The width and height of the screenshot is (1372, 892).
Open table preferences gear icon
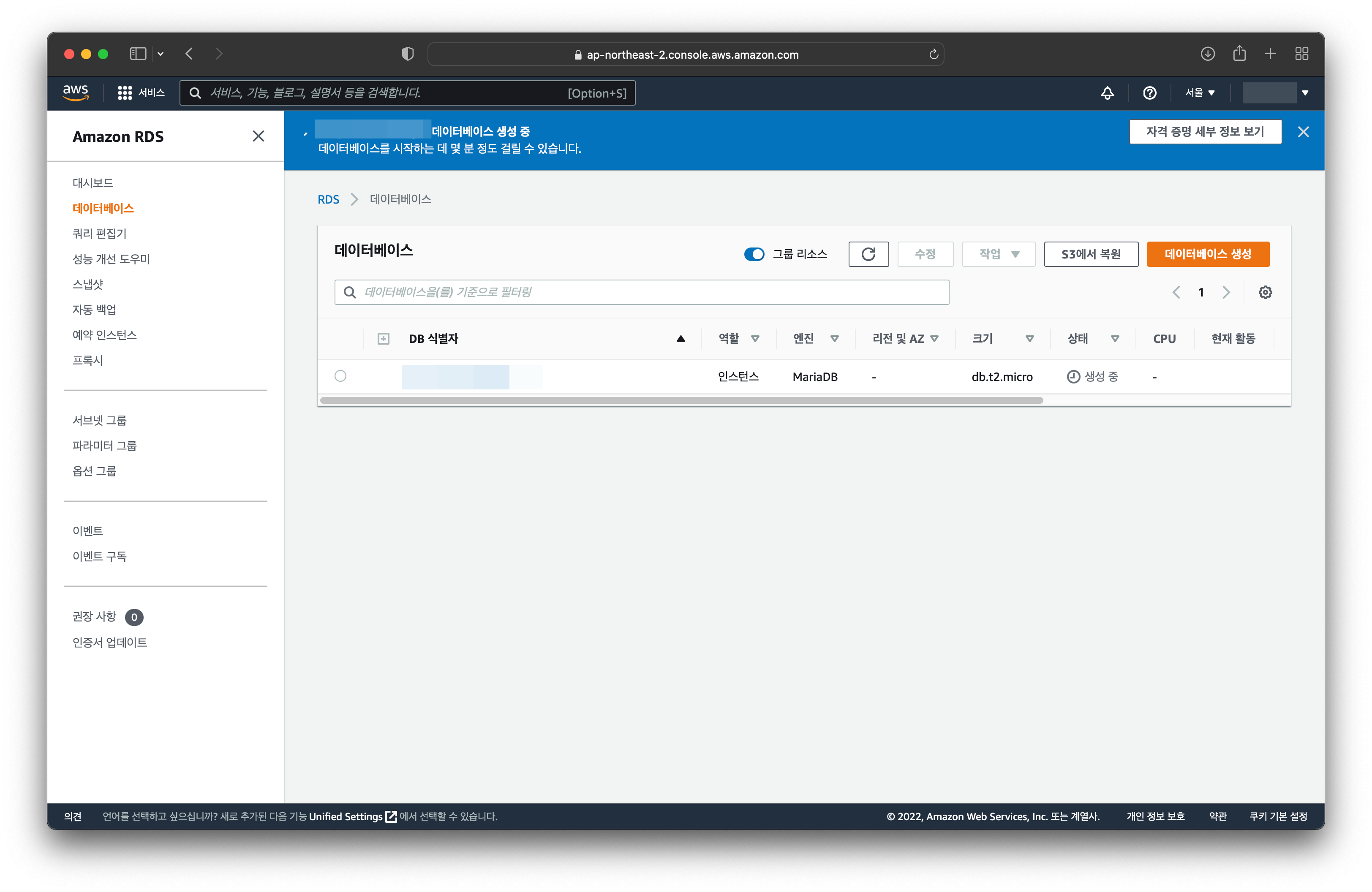pyautogui.click(x=1265, y=292)
